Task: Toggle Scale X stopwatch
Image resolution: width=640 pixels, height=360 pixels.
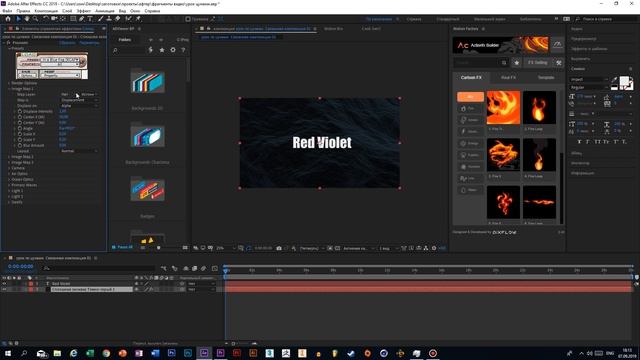Action: click(20, 134)
